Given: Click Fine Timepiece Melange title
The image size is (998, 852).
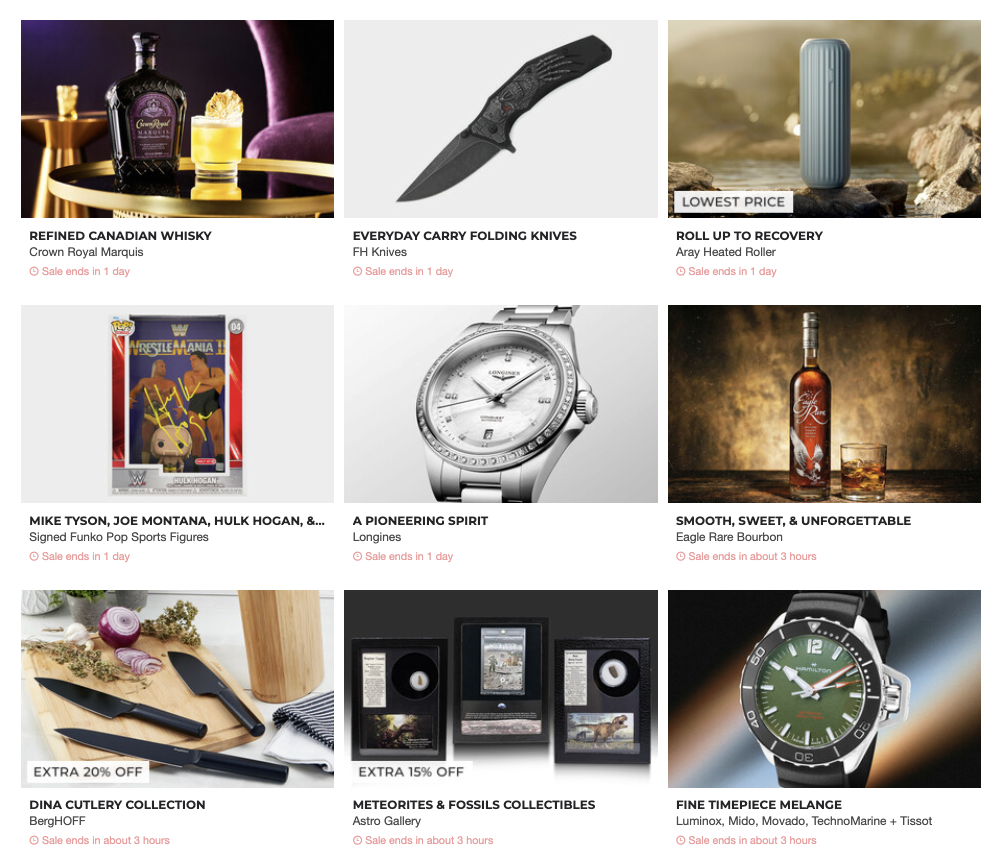Looking at the screenshot, I should (x=759, y=804).
